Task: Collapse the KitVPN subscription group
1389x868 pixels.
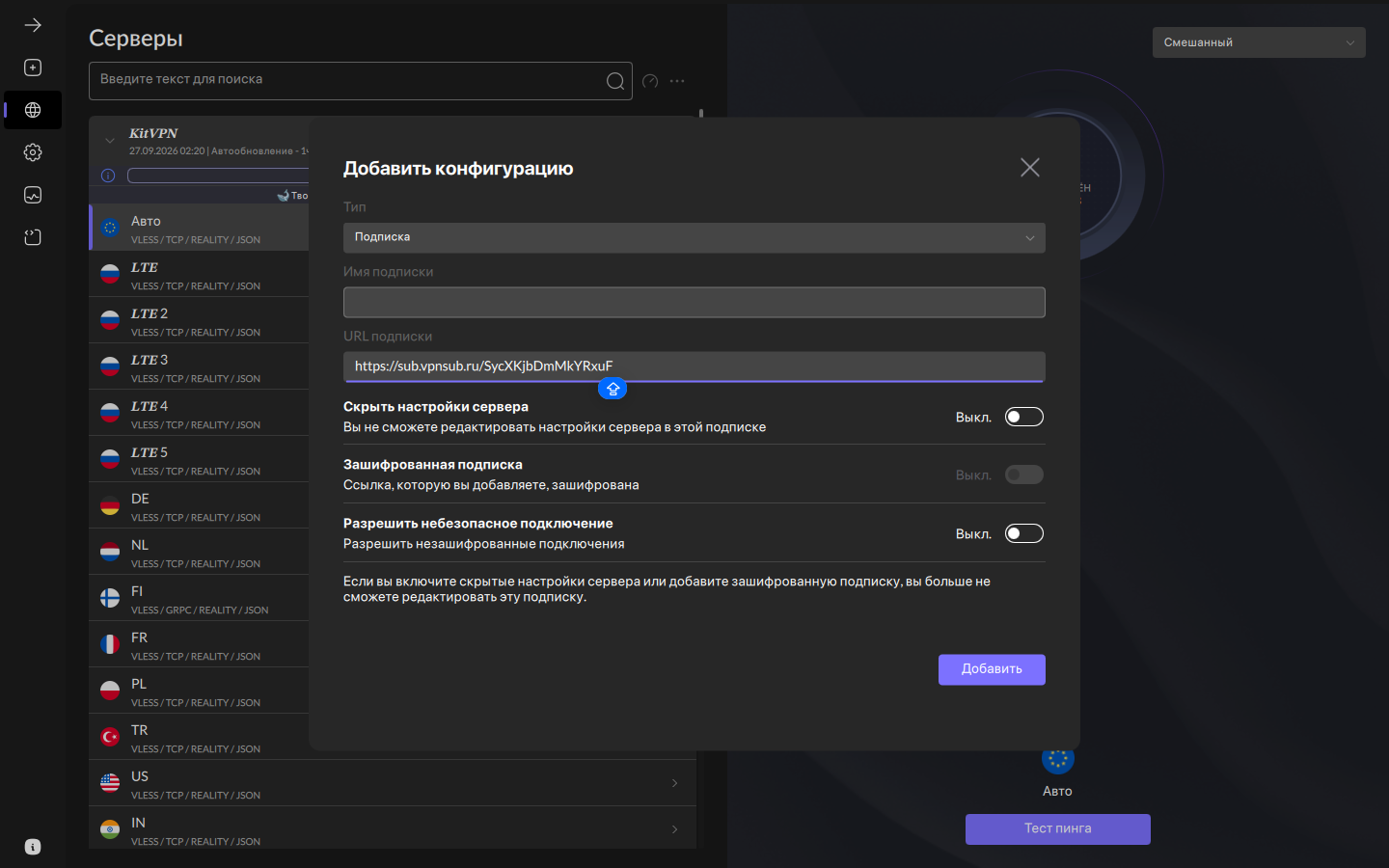Action: point(110,141)
